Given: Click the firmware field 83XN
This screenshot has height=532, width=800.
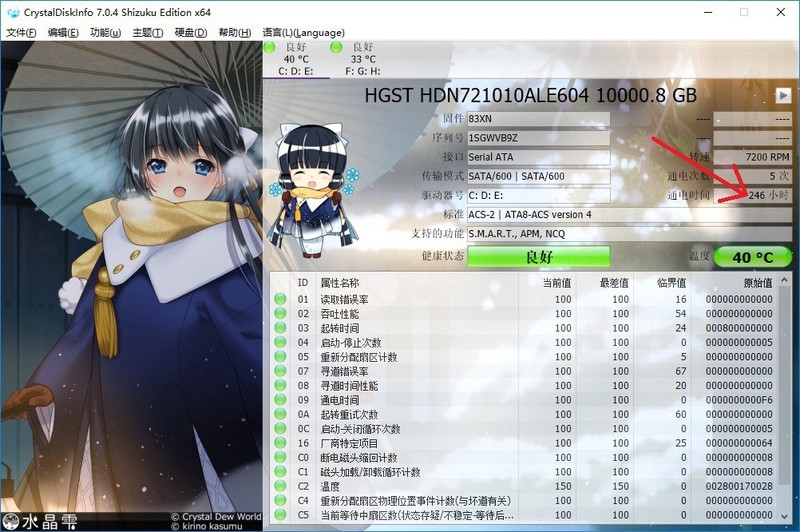Looking at the screenshot, I should tap(539, 119).
